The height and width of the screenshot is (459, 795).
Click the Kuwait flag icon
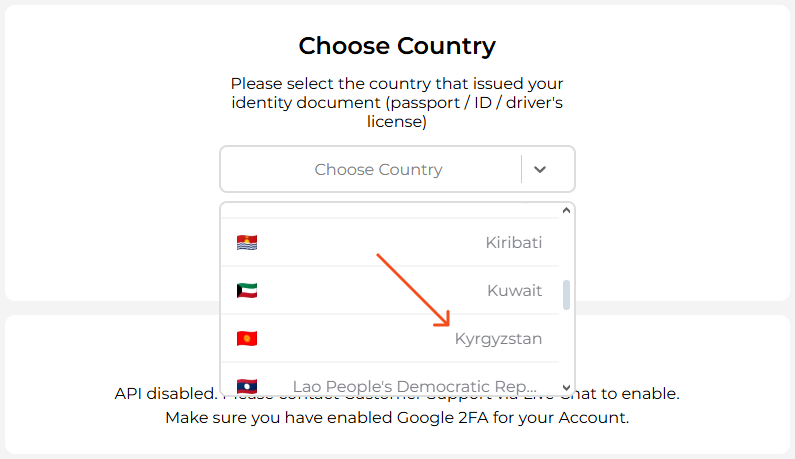click(247, 291)
